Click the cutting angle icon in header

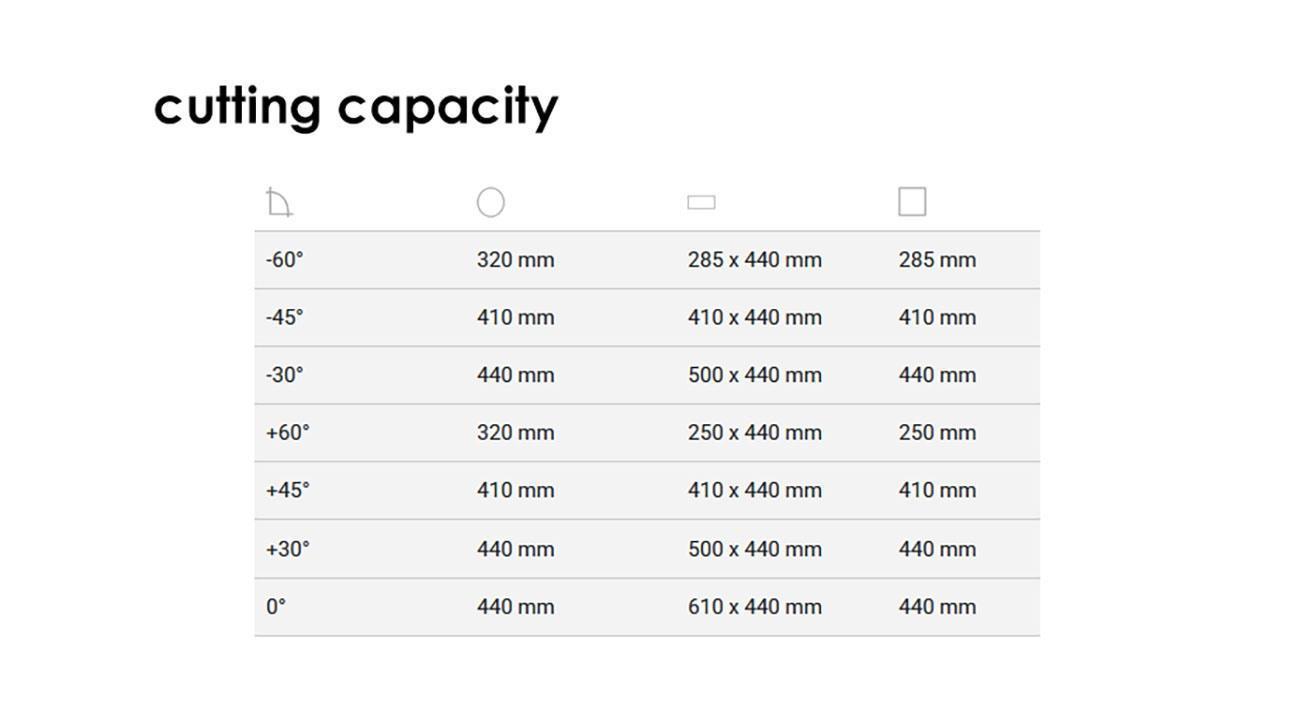pyautogui.click(x=280, y=203)
